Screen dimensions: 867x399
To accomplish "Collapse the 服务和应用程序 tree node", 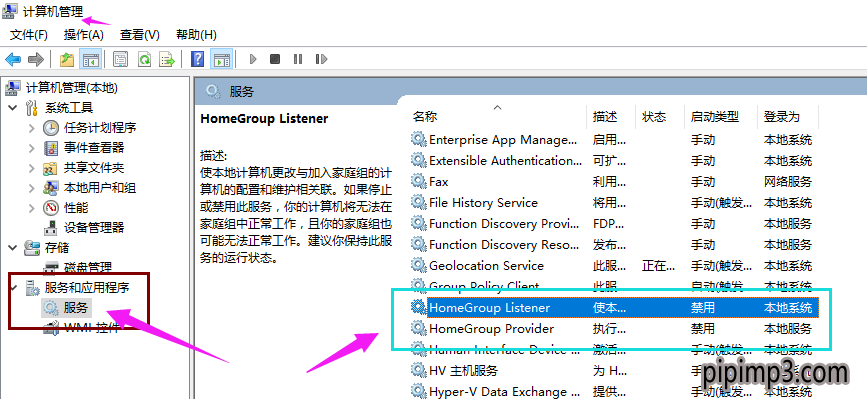I will (13, 288).
